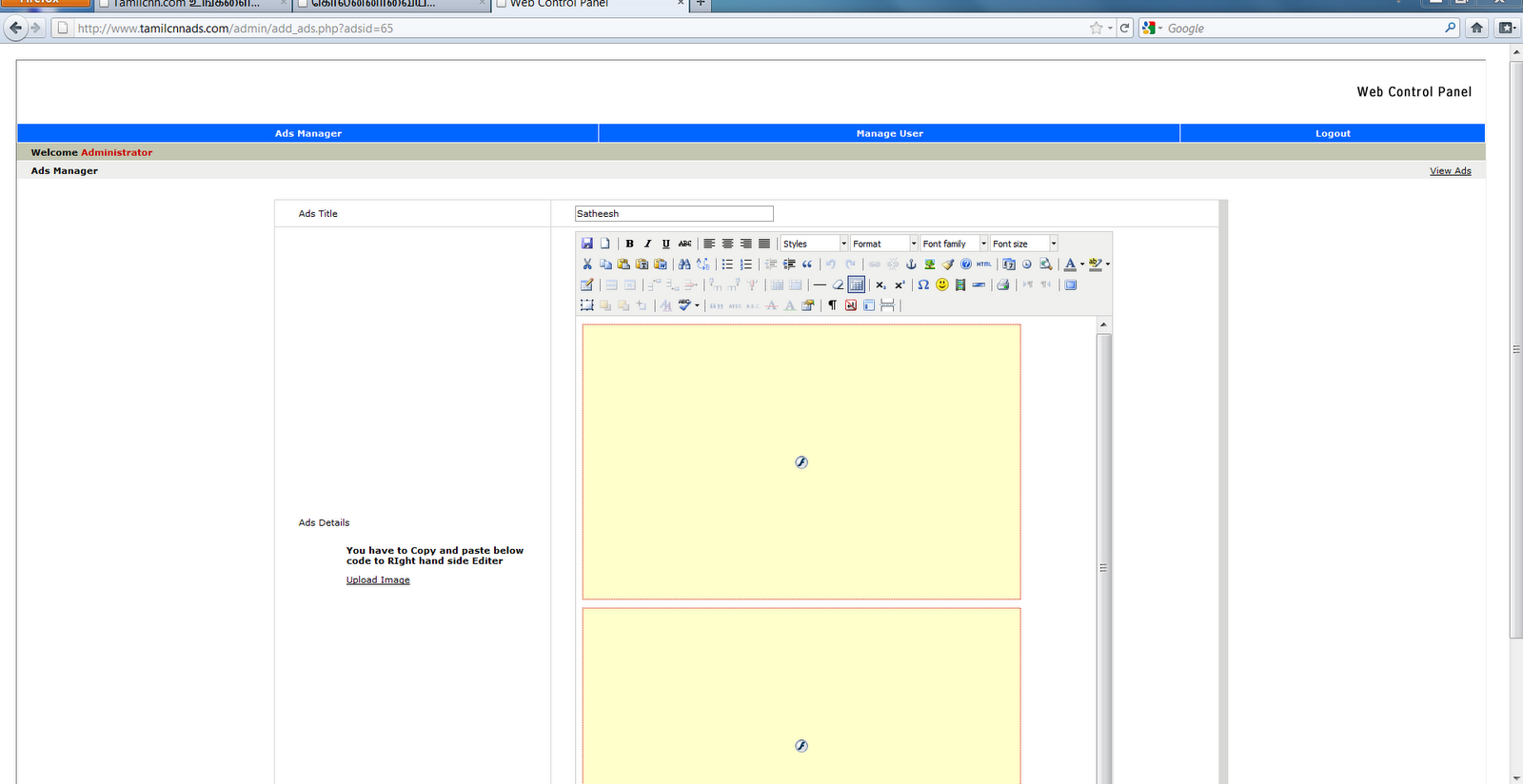This screenshot has width=1523, height=784.
Task: Apply the background highlight color swatch
Action: pyautogui.click(x=1095, y=265)
